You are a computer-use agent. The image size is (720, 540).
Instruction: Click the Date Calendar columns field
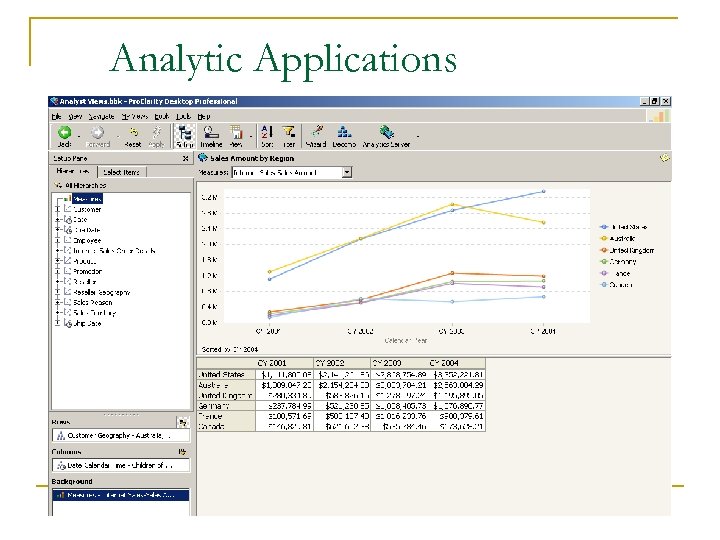point(121,465)
